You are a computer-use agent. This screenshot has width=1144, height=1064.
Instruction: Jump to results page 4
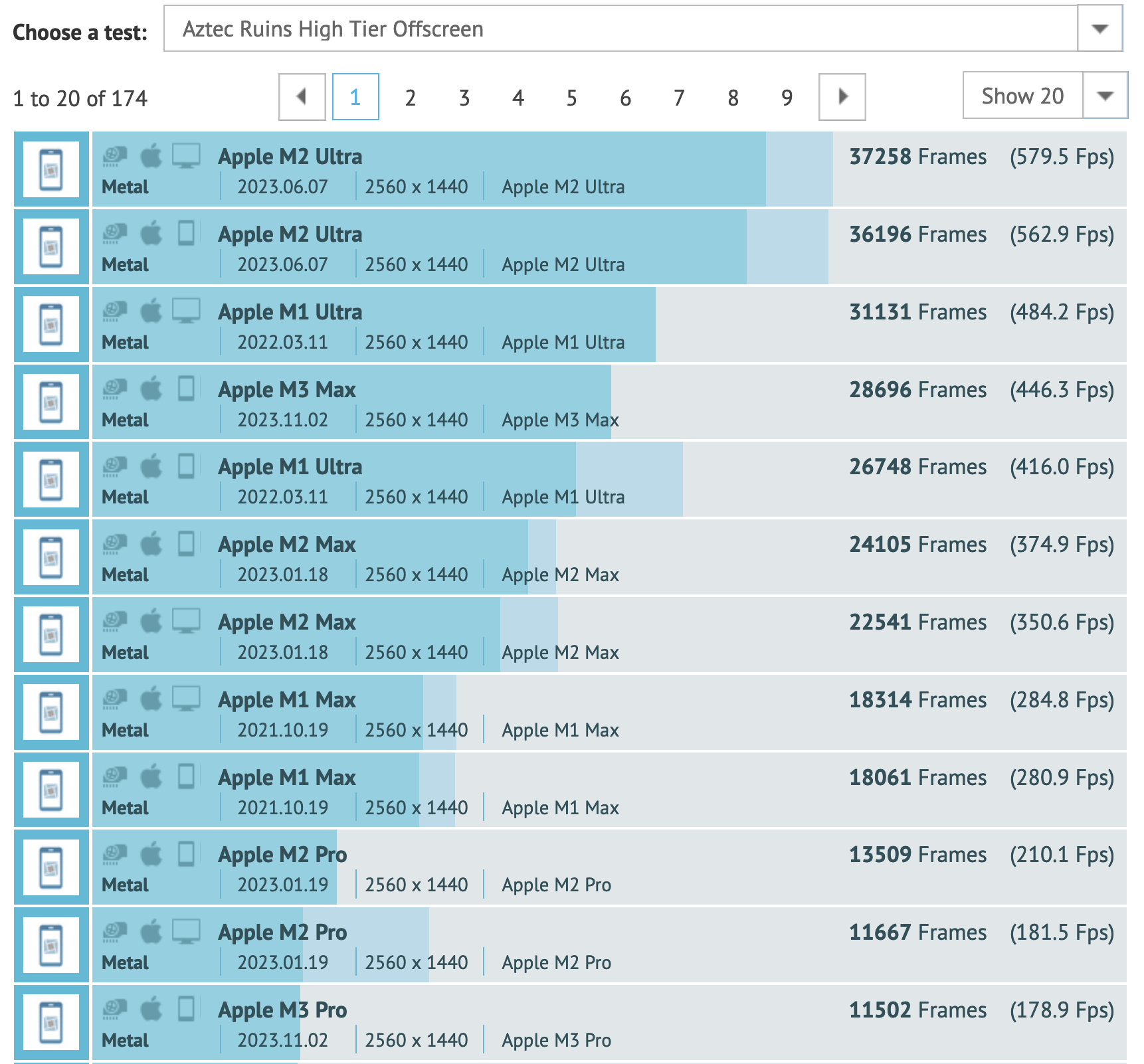click(x=518, y=98)
